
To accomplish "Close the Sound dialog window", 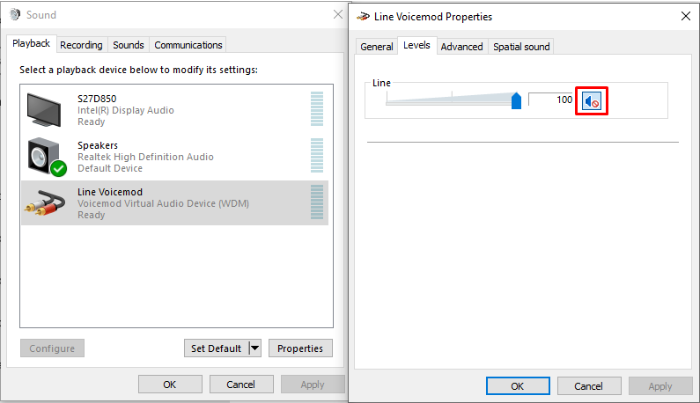I will point(337,15).
